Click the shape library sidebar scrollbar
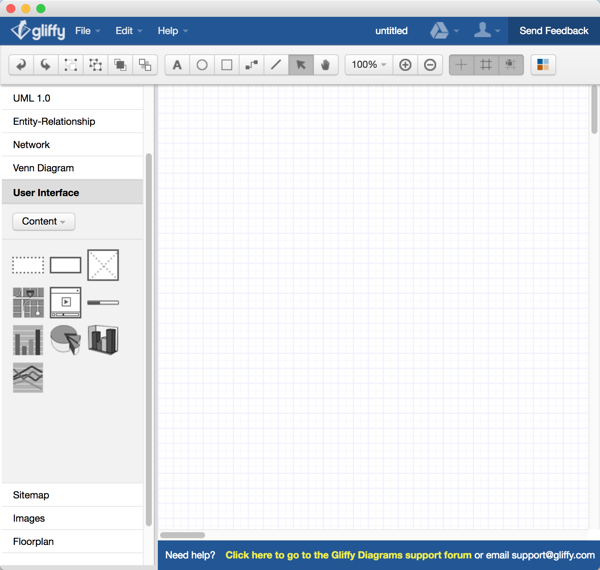The width and height of the screenshot is (600, 570). 149,340
